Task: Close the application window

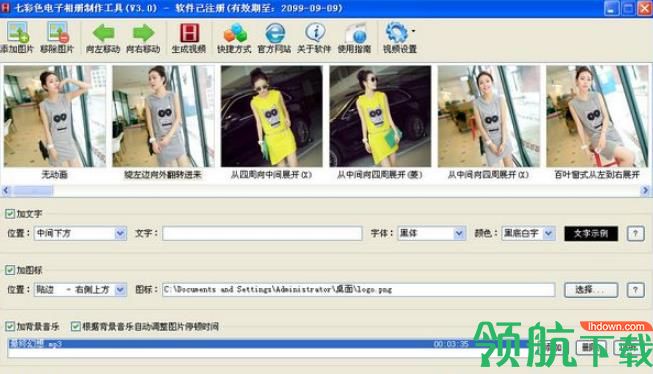Action: 645,9
